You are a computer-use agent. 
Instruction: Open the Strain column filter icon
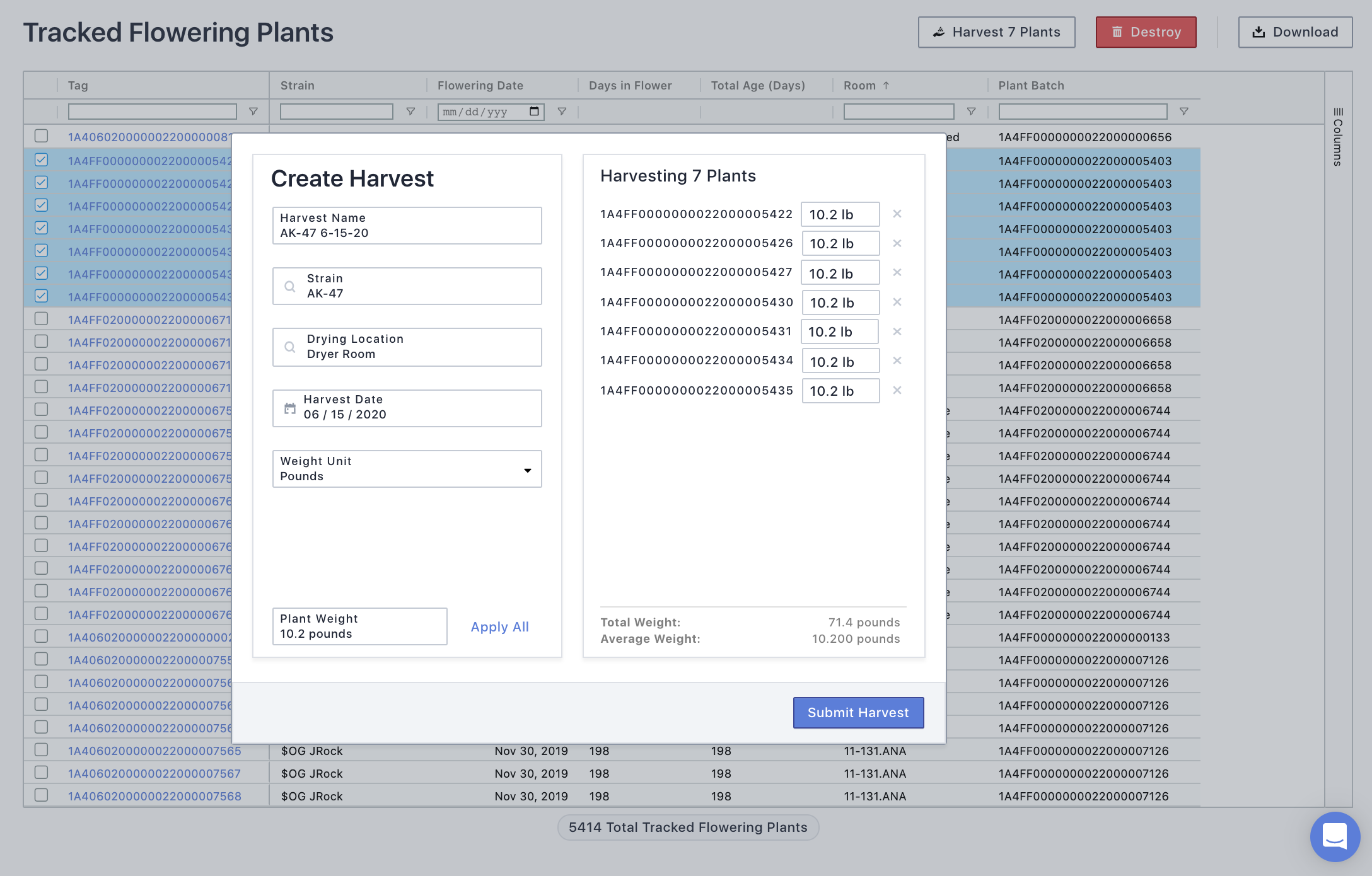point(410,112)
